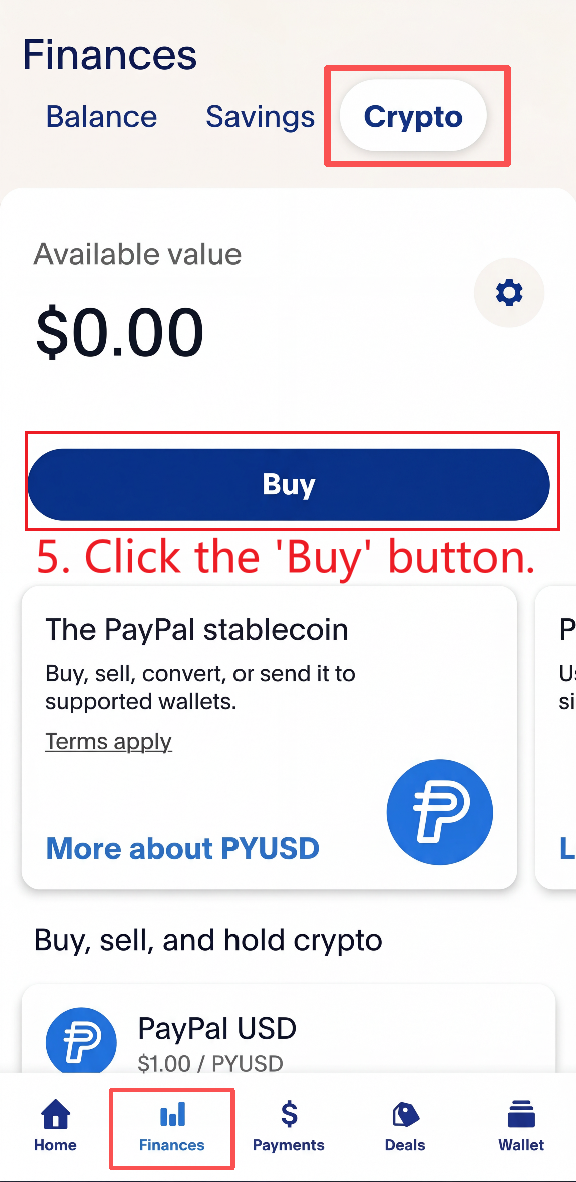
Task: Tap the PayPal USD coin icon
Action: [x=81, y=1043]
